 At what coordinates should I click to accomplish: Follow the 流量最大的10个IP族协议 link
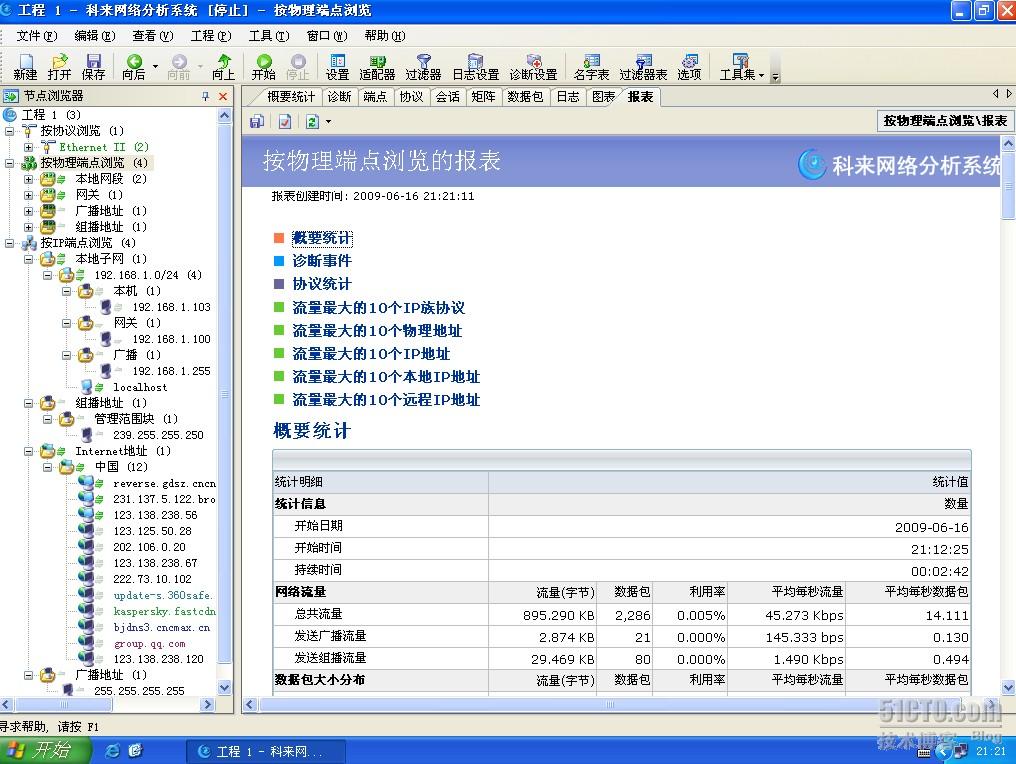[378, 307]
